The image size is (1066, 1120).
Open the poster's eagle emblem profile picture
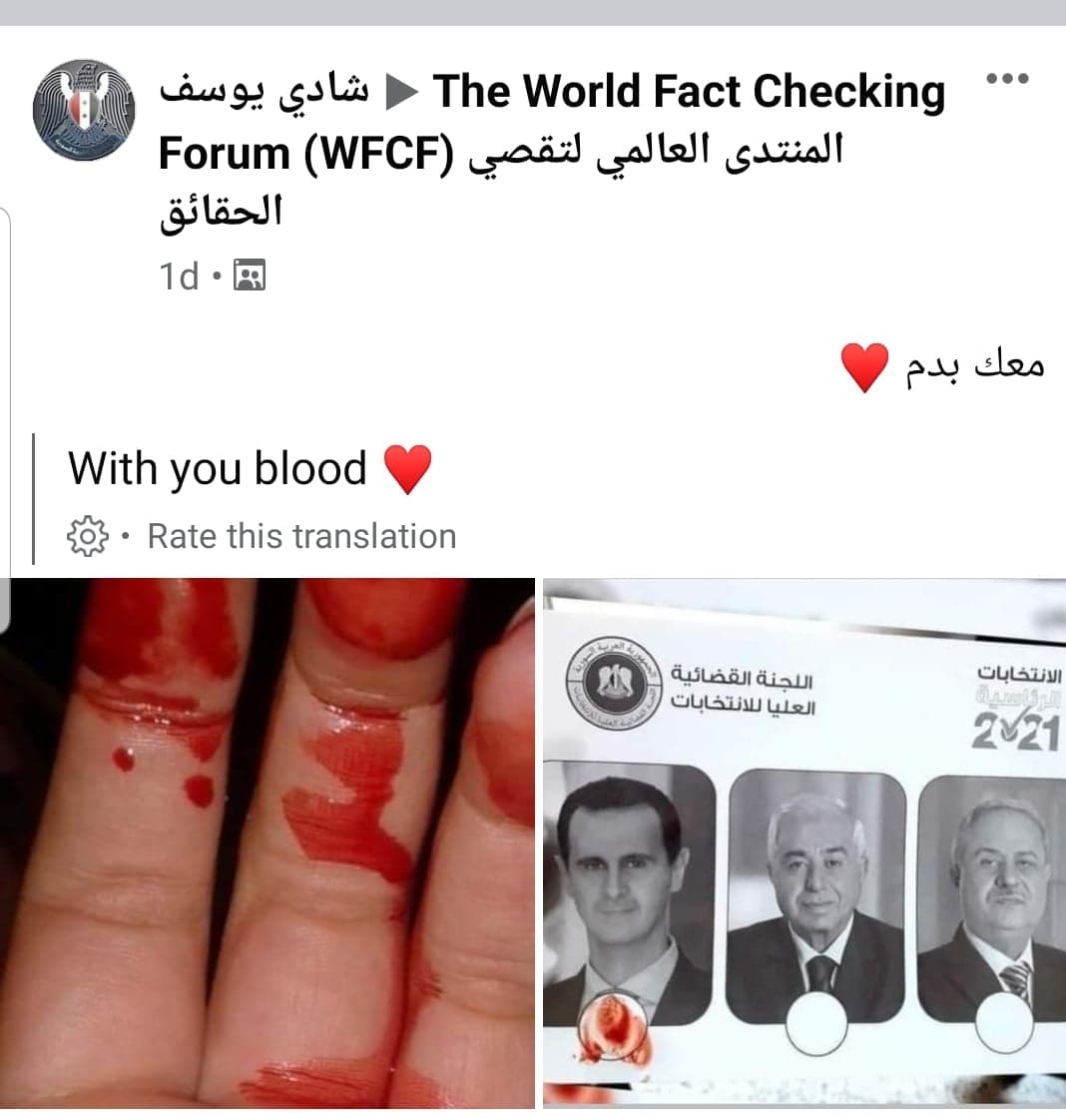pos(84,109)
